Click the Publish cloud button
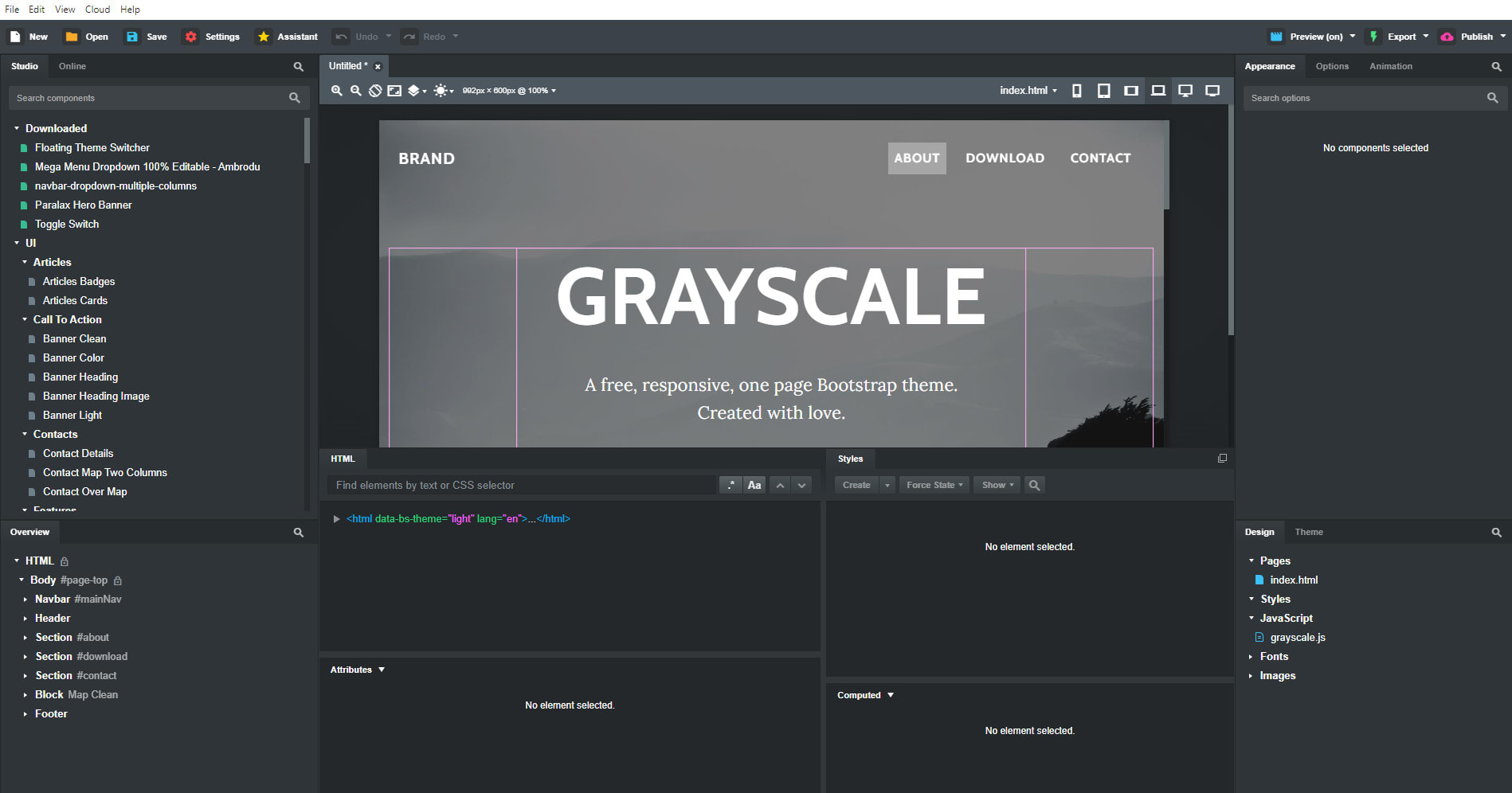This screenshot has width=1512, height=793. (1467, 37)
